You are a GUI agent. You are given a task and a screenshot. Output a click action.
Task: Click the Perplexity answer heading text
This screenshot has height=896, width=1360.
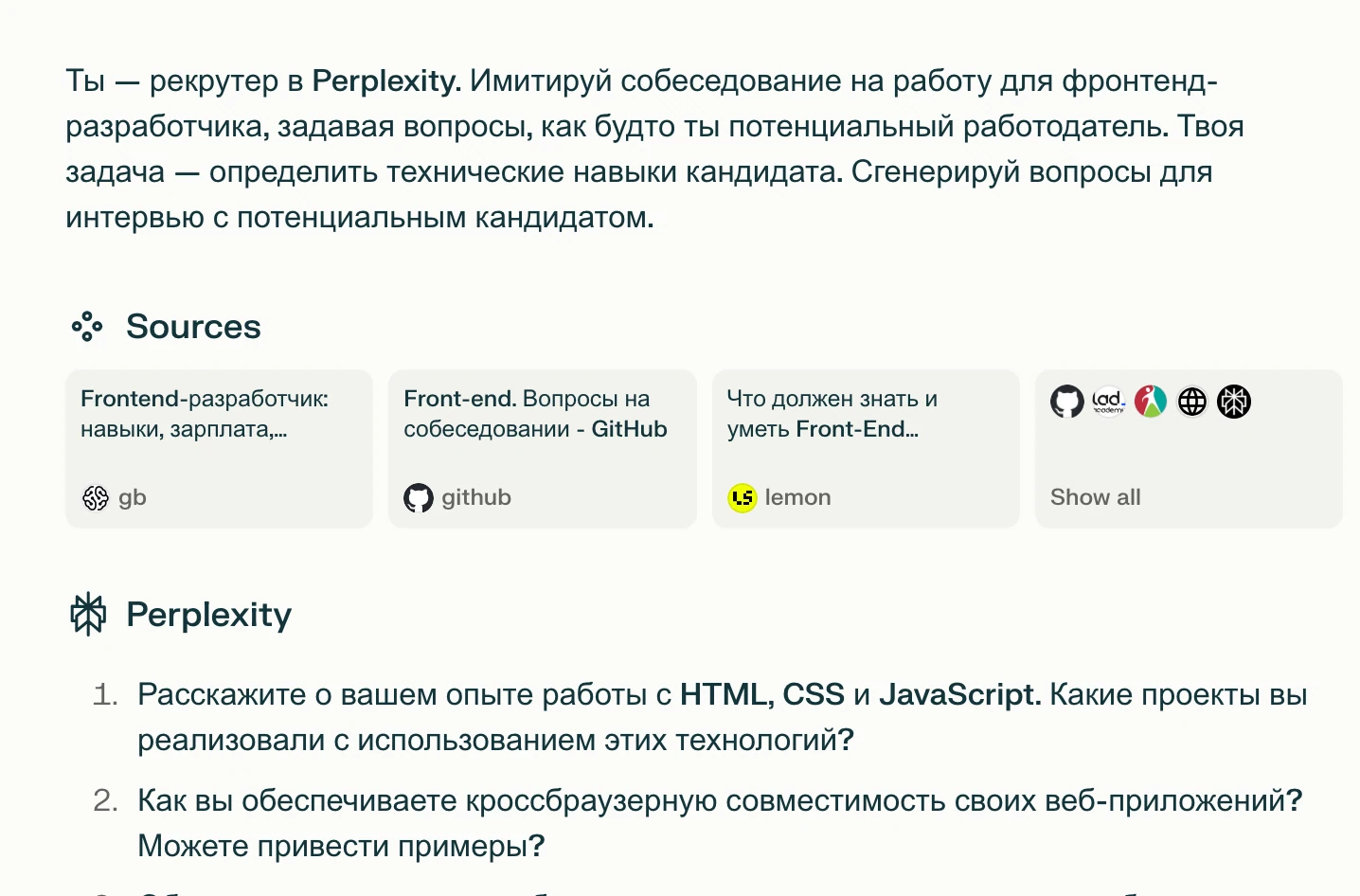(208, 615)
